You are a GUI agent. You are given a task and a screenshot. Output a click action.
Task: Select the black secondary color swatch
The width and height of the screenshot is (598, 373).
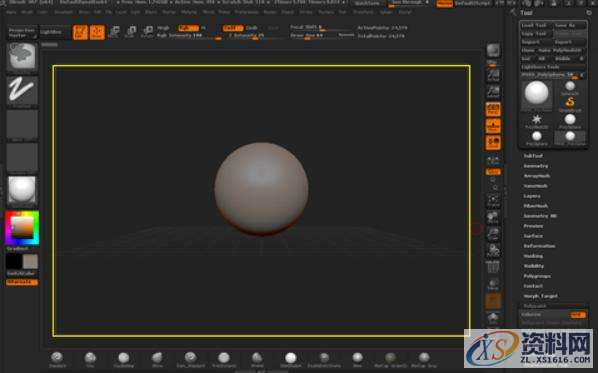click(x=14, y=262)
